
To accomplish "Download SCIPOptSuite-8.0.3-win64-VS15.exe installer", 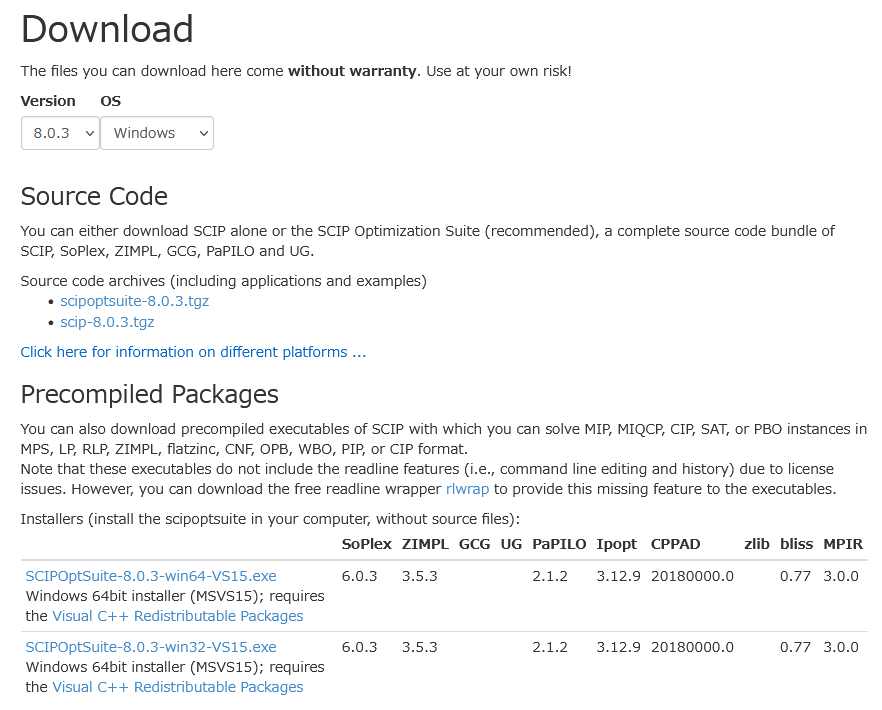I will (151, 576).
